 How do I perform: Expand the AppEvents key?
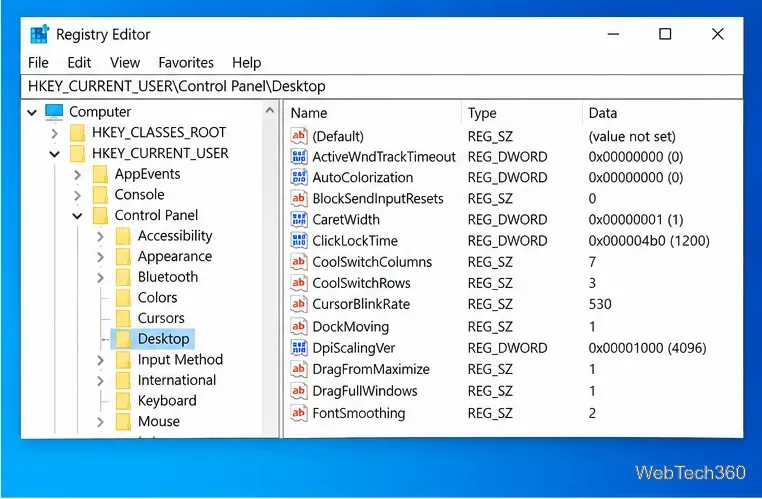tap(77, 174)
